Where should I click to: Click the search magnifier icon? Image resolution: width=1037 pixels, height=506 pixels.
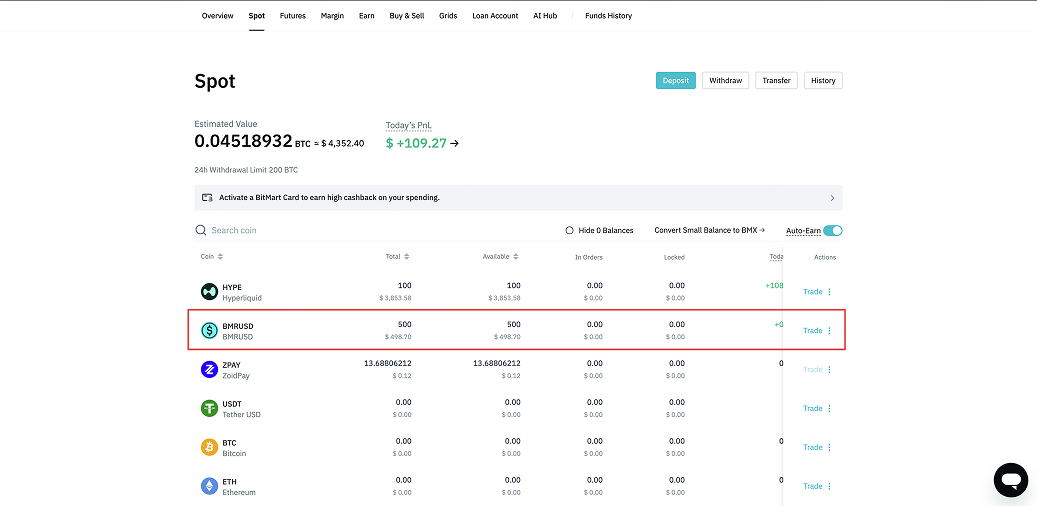click(x=200, y=230)
